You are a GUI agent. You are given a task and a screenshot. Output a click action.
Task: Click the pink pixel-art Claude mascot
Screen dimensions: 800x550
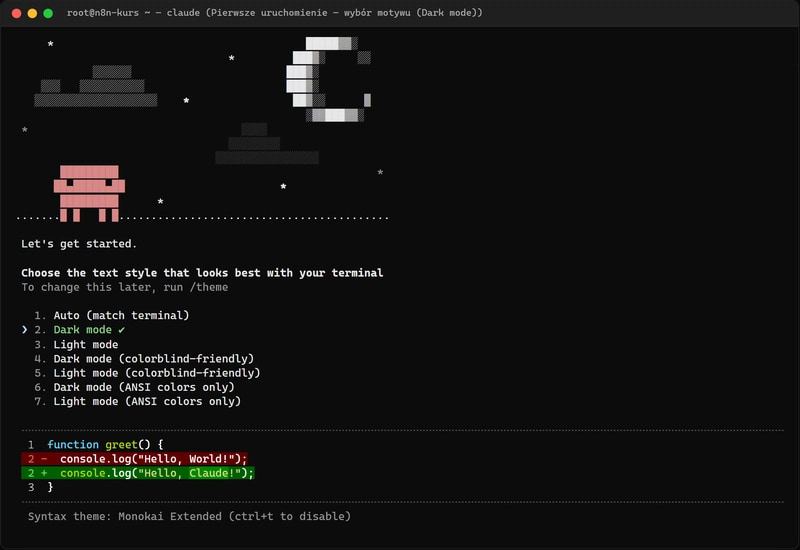click(x=89, y=193)
